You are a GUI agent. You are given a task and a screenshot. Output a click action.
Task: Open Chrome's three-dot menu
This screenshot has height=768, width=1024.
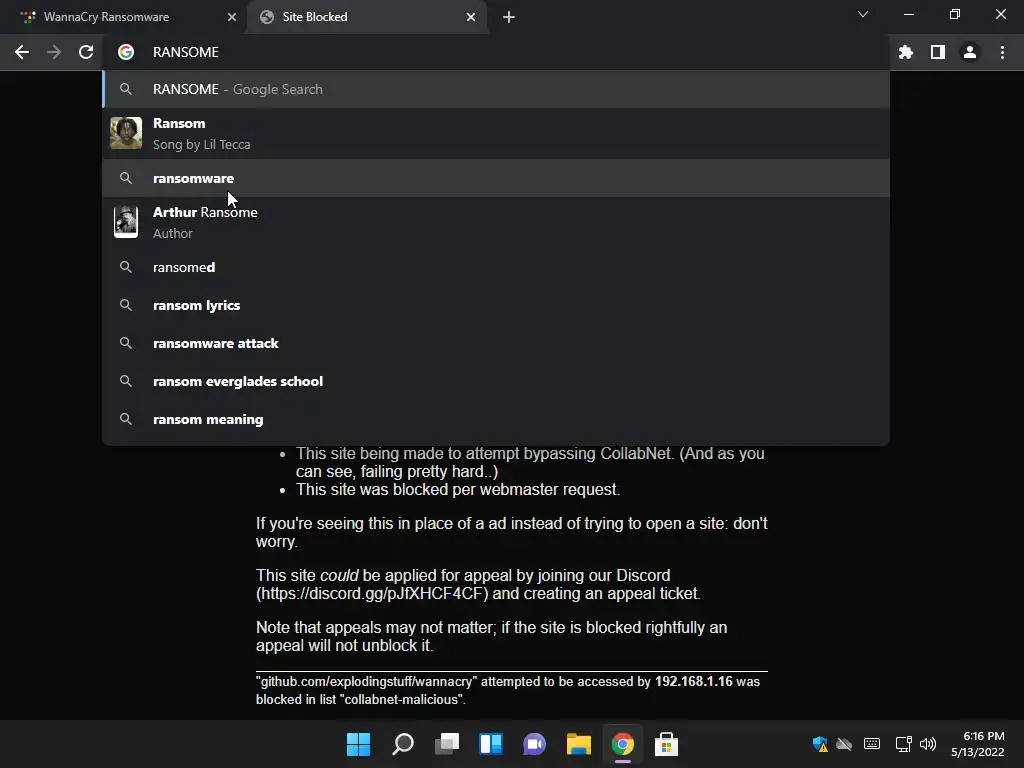[1002, 52]
